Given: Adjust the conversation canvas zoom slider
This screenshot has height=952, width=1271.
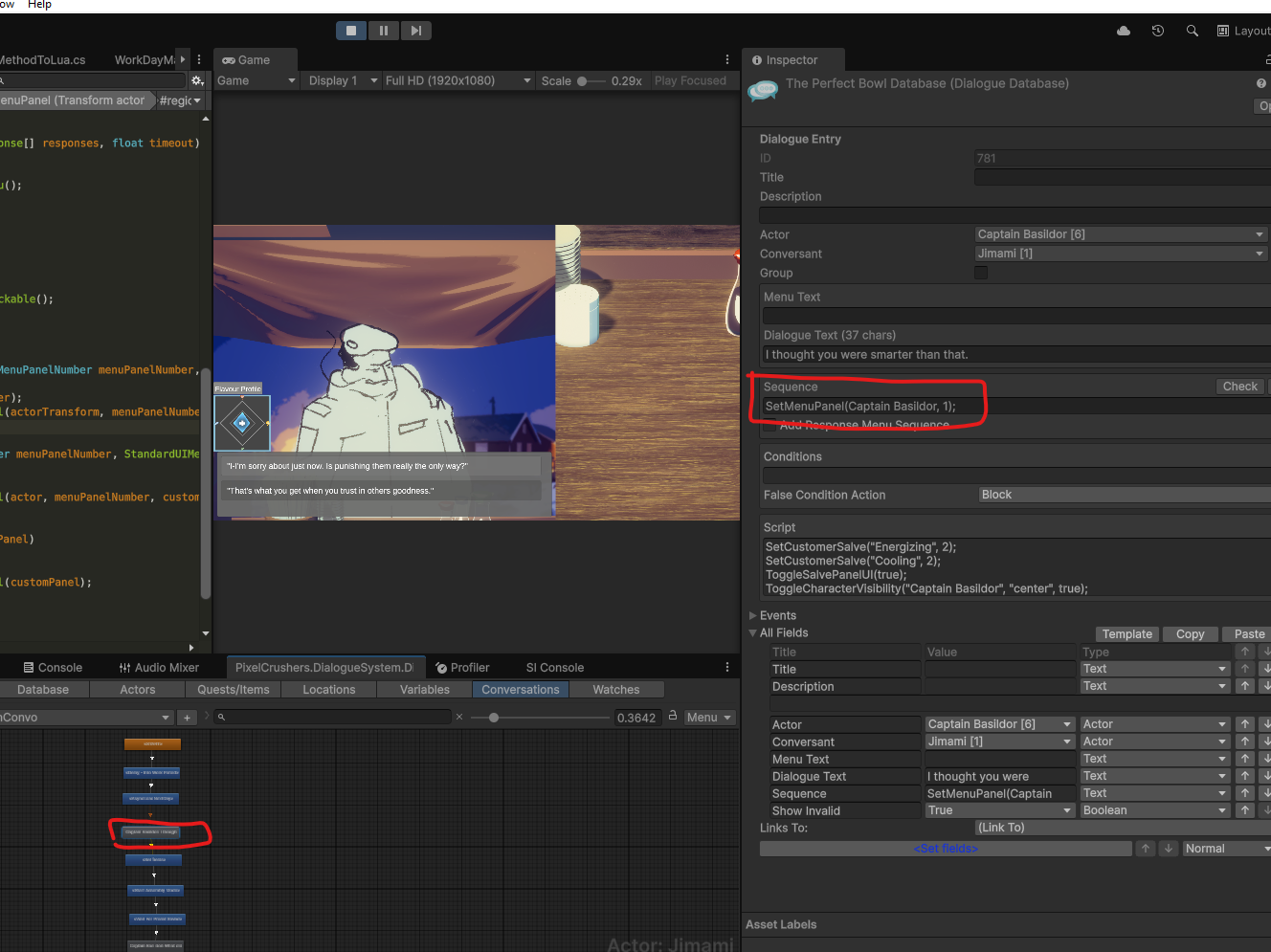Looking at the screenshot, I should [540, 717].
